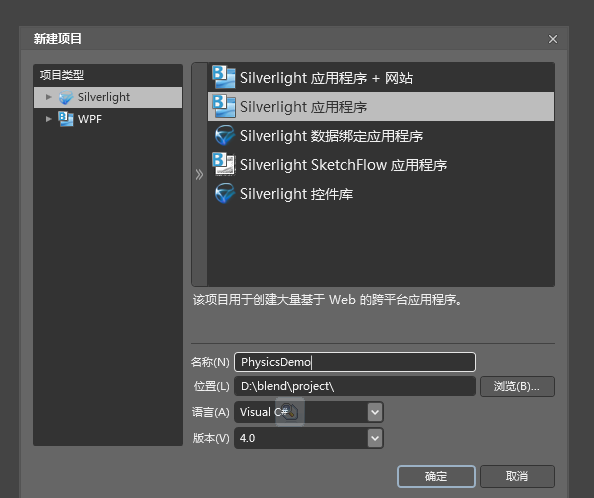Click the Silverlight SketchFlow 应用程序 template icon
594x498 pixels.
[x=224, y=164]
